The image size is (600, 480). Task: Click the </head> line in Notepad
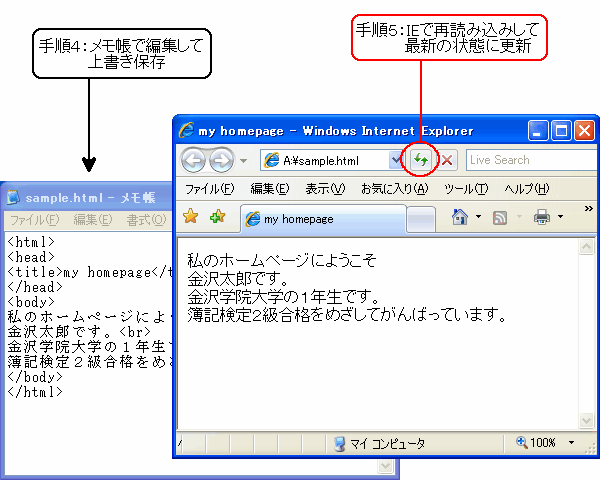coord(35,287)
